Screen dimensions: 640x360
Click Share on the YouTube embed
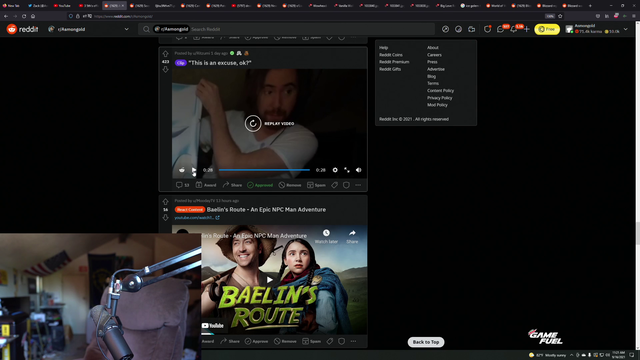pos(352,236)
